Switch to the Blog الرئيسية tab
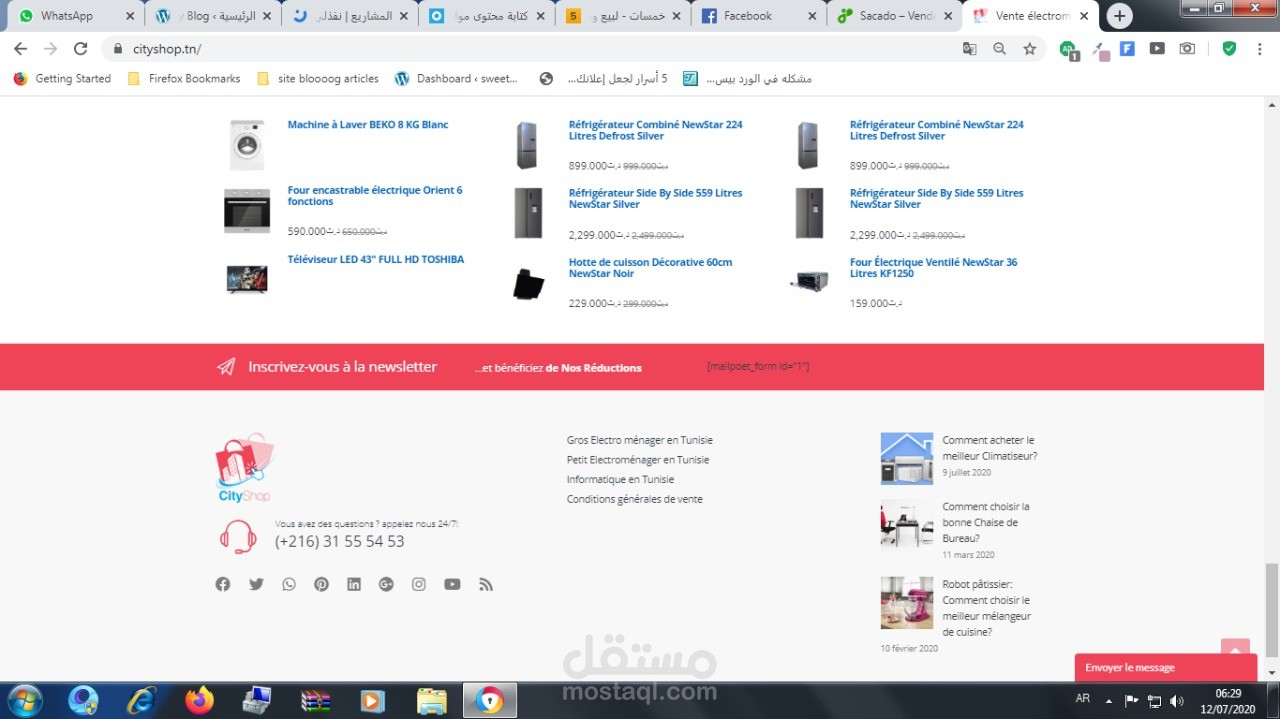The image size is (1280, 719). 214,16
